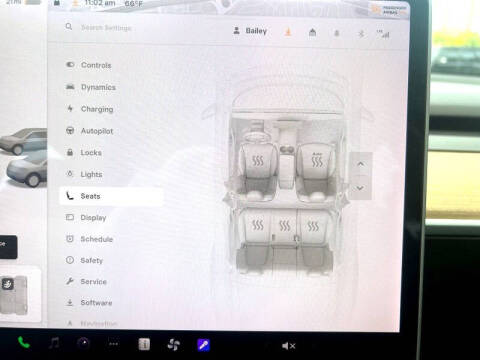Go to the Schedule settings
This screenshot has height=360, width=480.
coord(111,239)
